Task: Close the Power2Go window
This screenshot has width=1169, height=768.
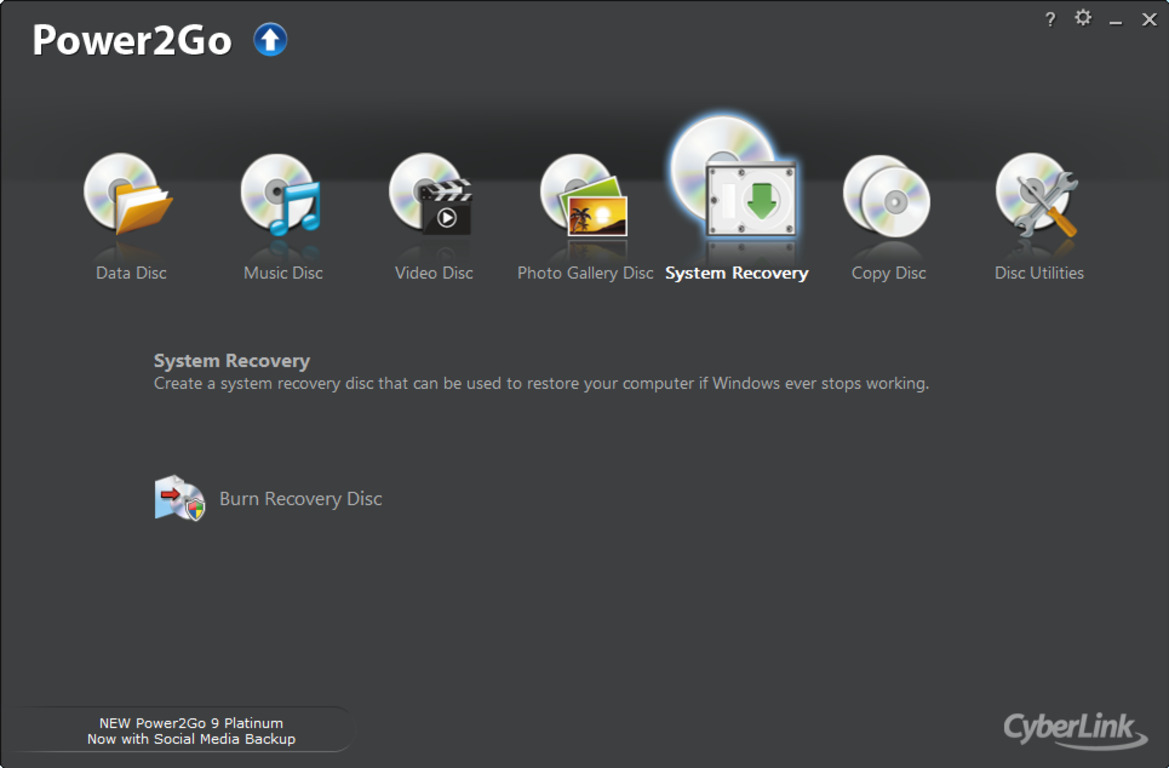Action: [x=1150, y=19]
